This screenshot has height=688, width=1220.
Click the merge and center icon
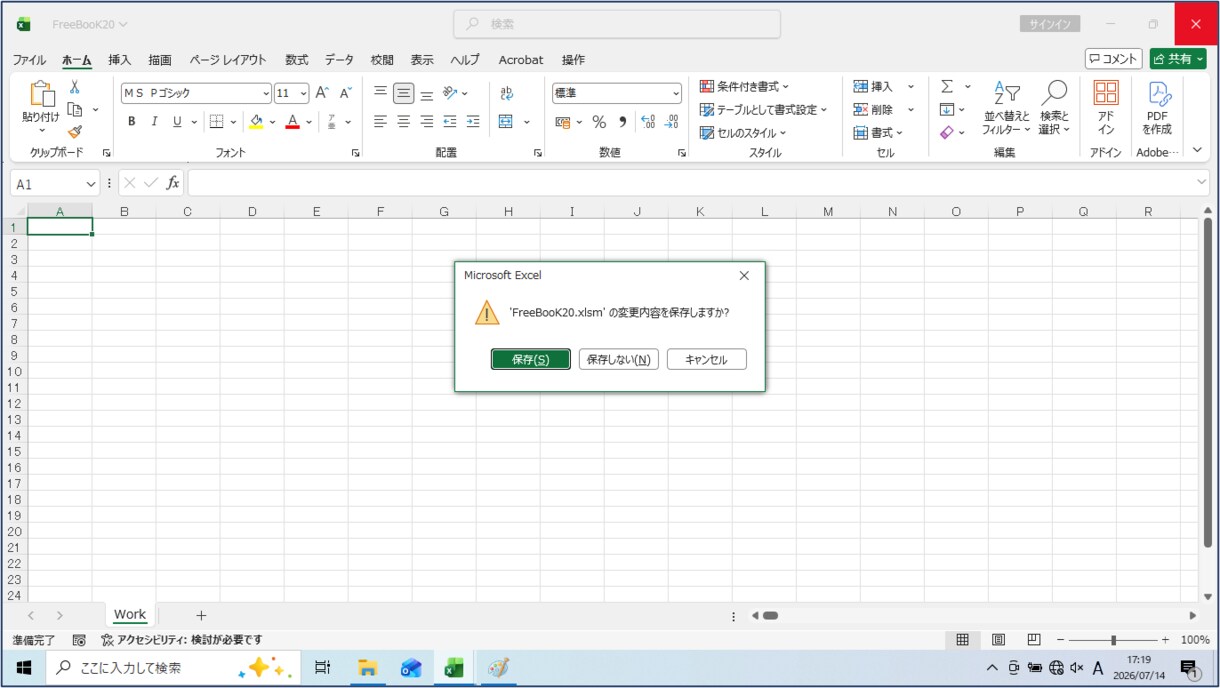tap(506, 122)
